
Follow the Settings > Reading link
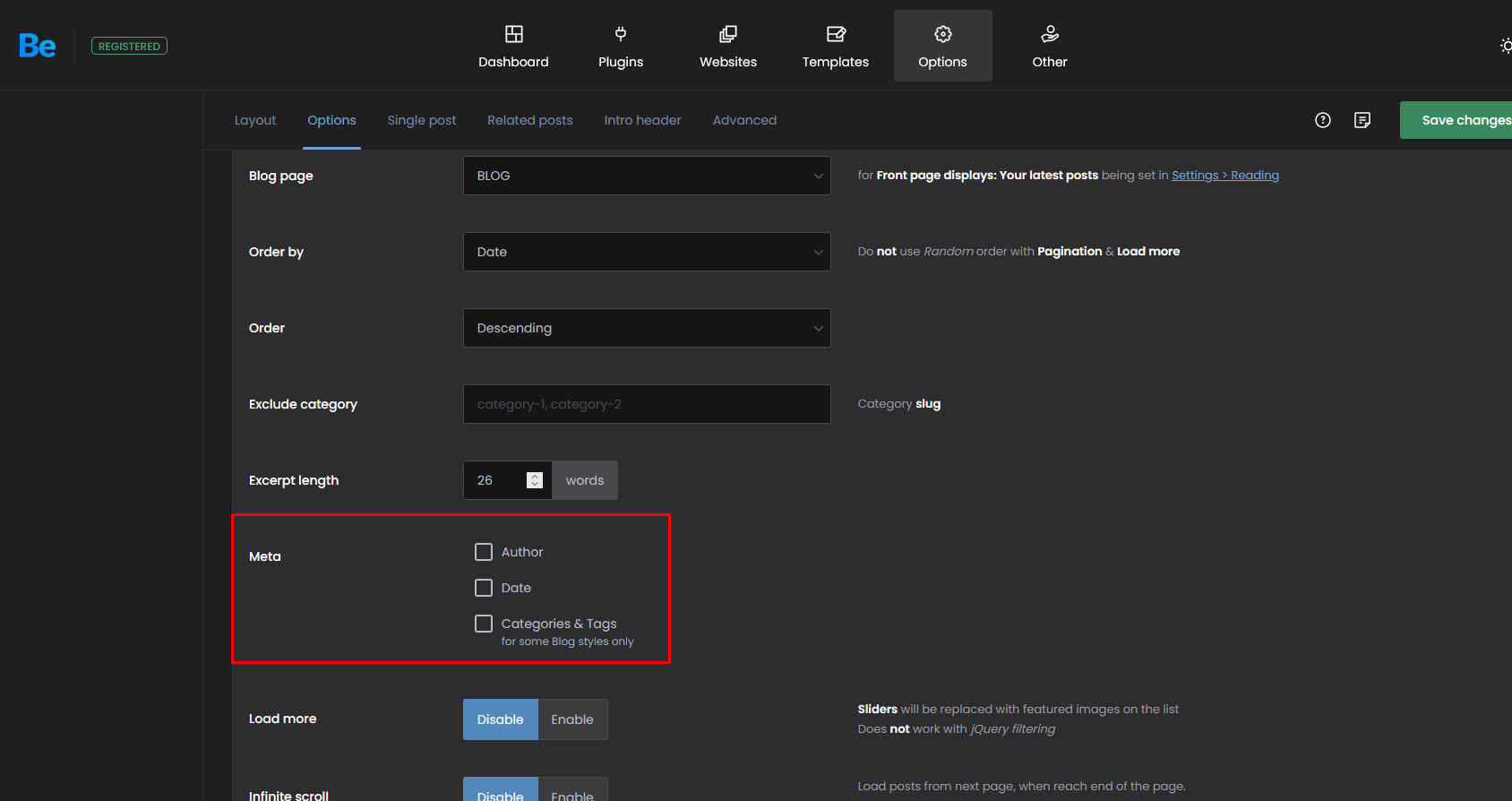(x=1225, y=176)
